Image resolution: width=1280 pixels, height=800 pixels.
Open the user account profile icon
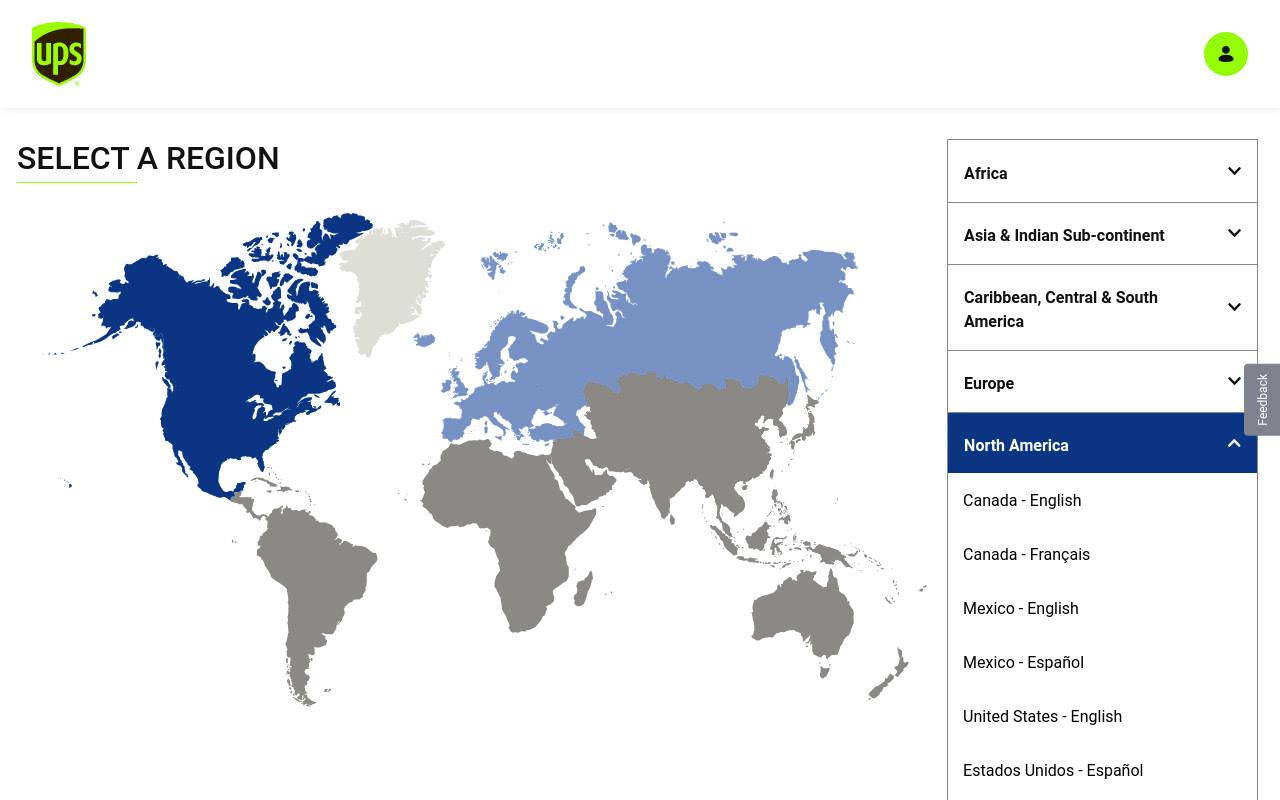pyautogui.click(x=1225, y=54)
